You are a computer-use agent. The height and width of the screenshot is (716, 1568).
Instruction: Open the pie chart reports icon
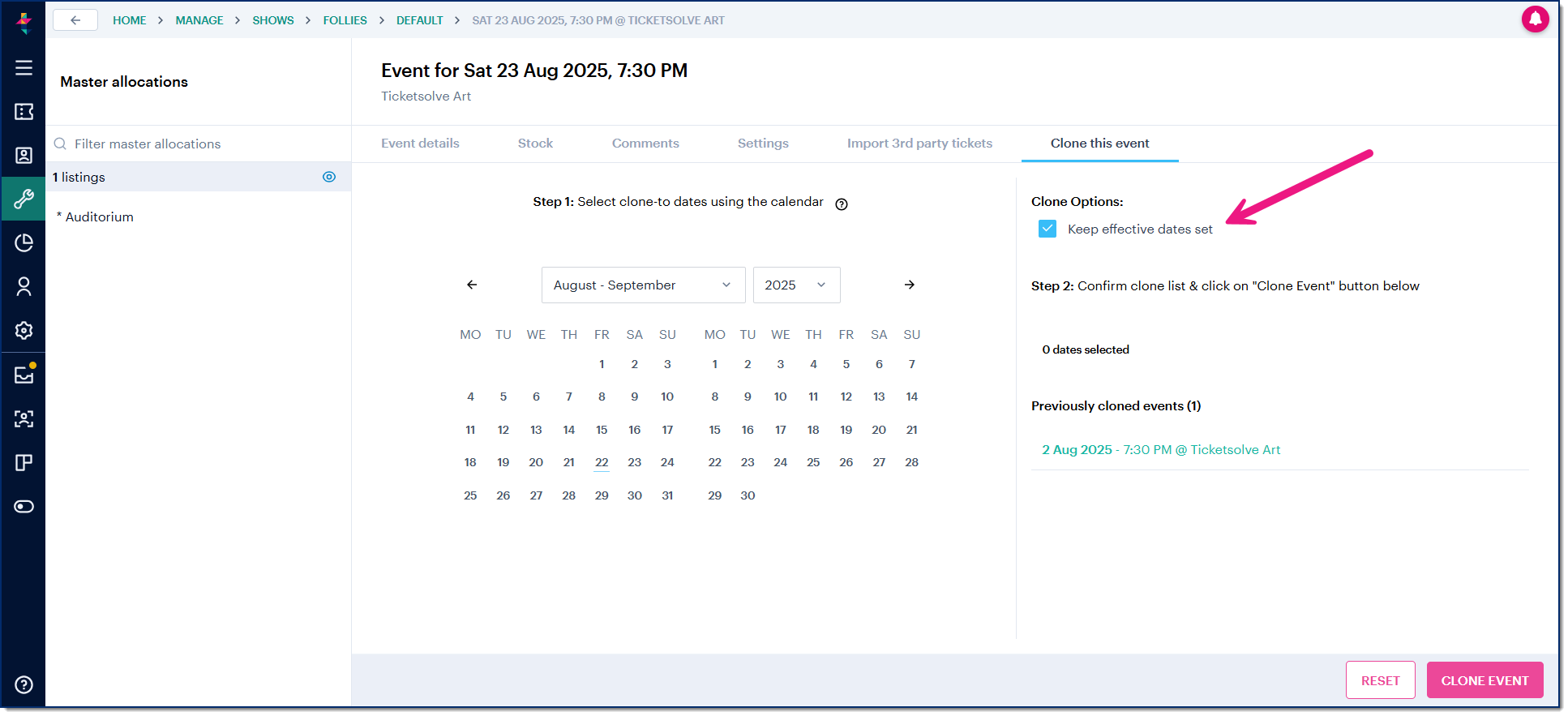(24, 242)
